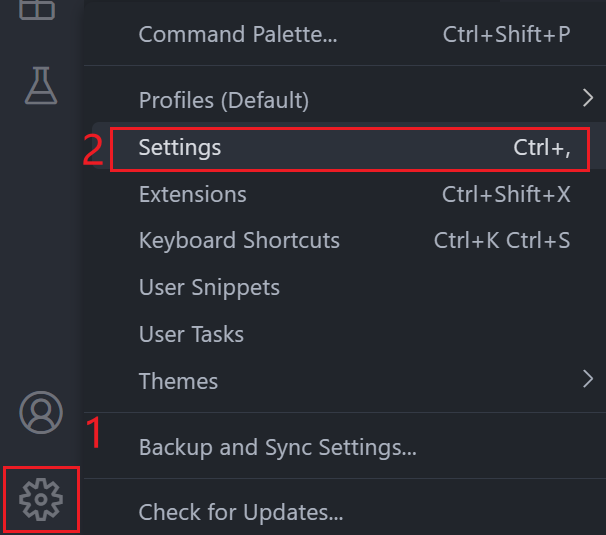Open the Themes submenu entry
Image resolution: width=606 pixels, height=535 pixels.
(x=178, y=381)
